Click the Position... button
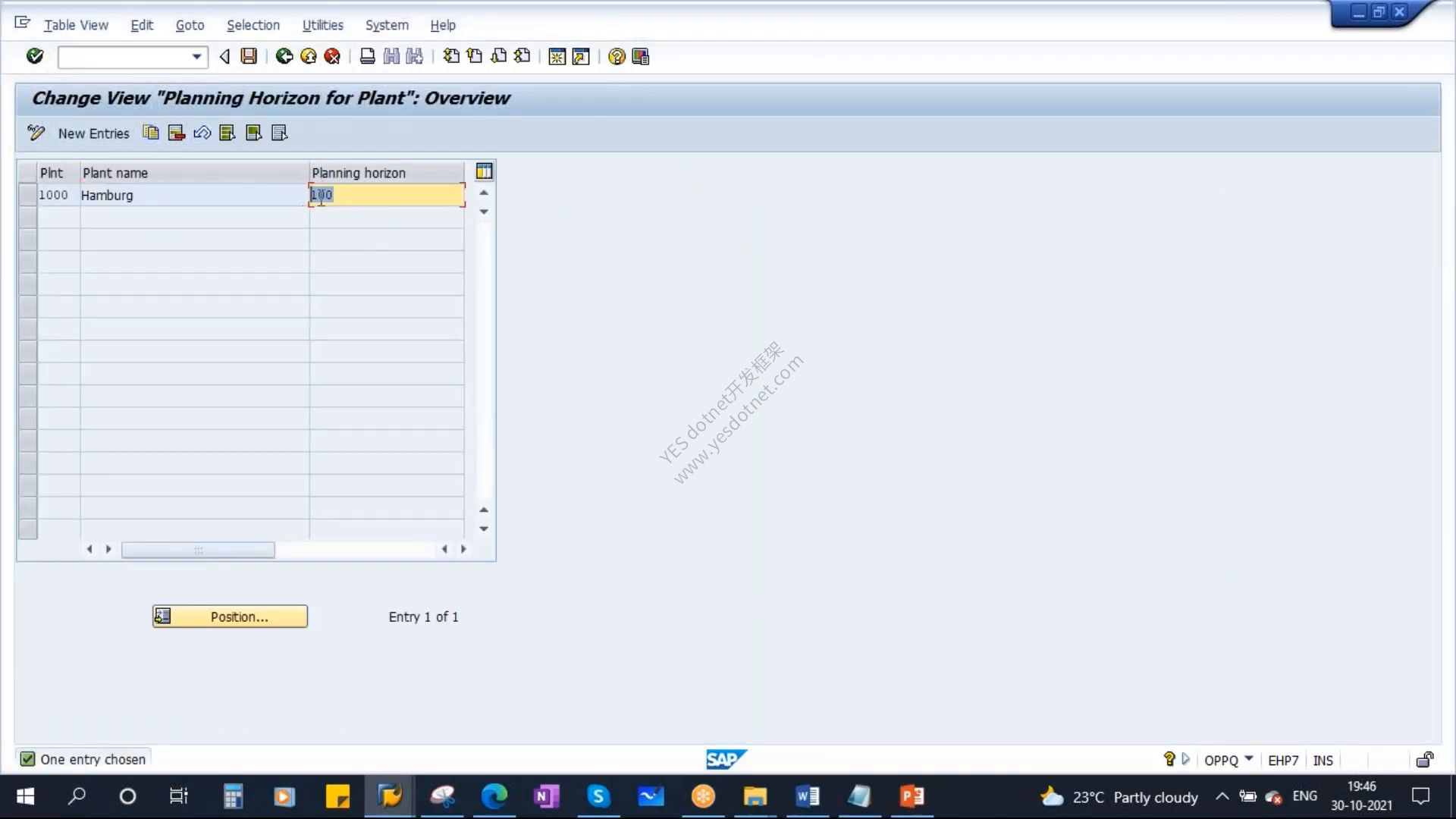1456x819 pixels. pos(230,617)
